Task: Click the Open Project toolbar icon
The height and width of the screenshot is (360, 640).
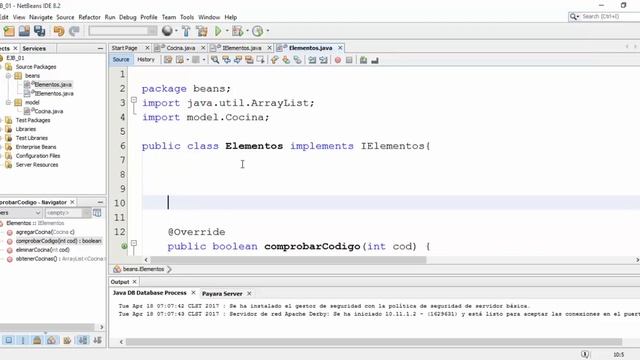Action: (x=24, y=31)
